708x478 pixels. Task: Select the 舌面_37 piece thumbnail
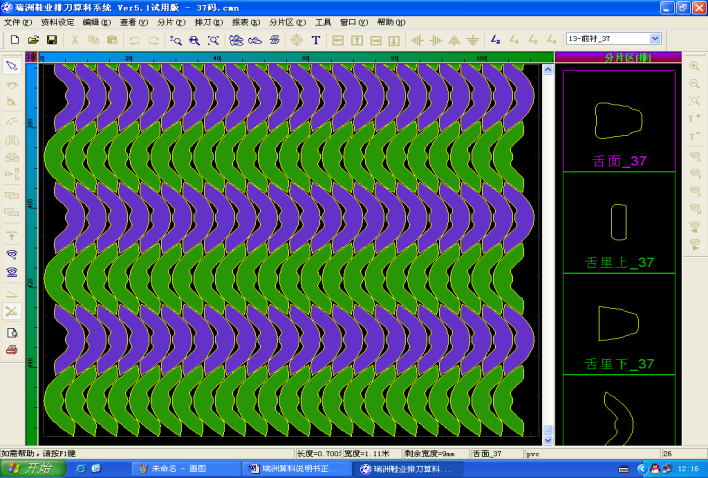tap(619, 121)
